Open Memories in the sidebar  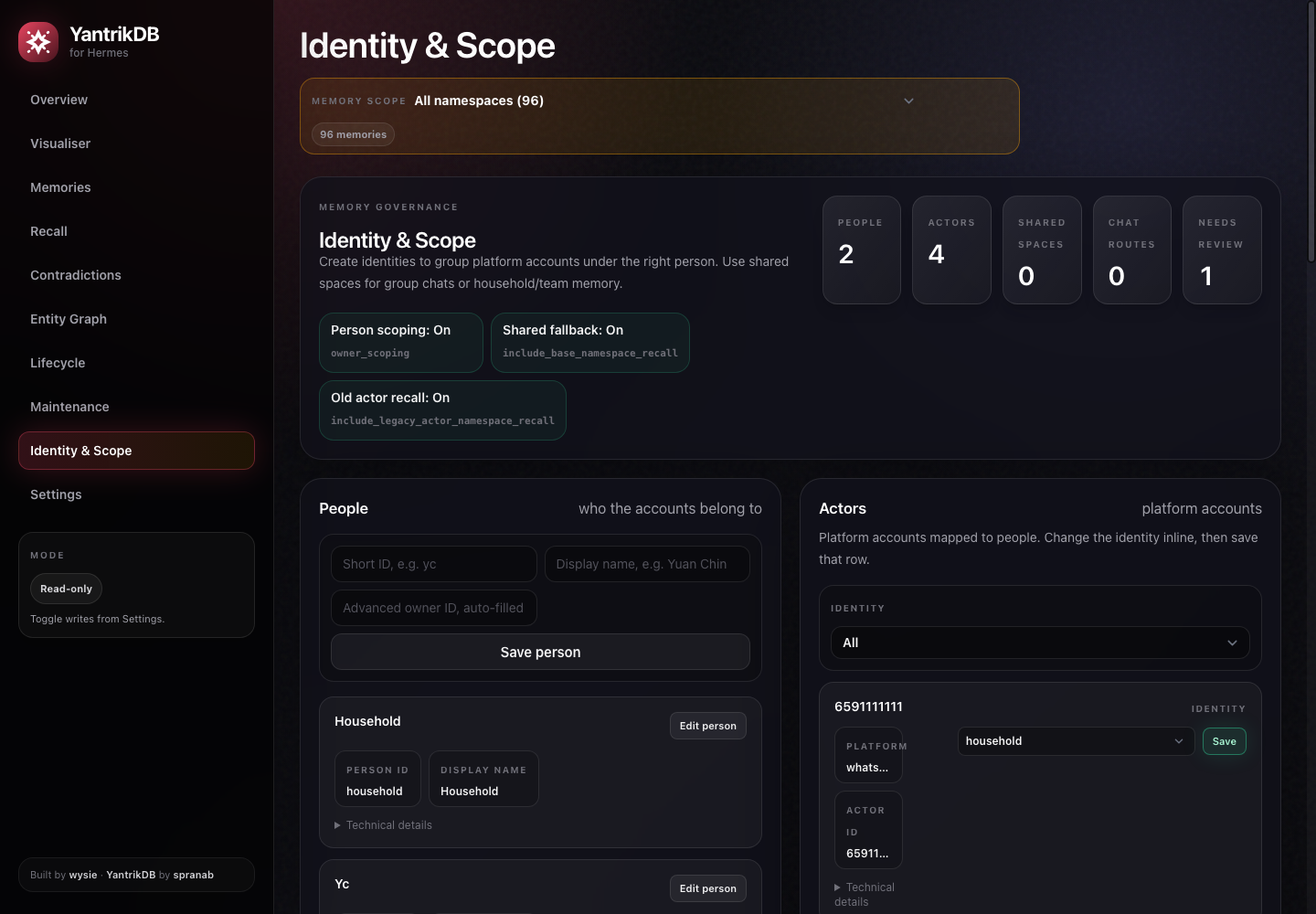point(136,187)
